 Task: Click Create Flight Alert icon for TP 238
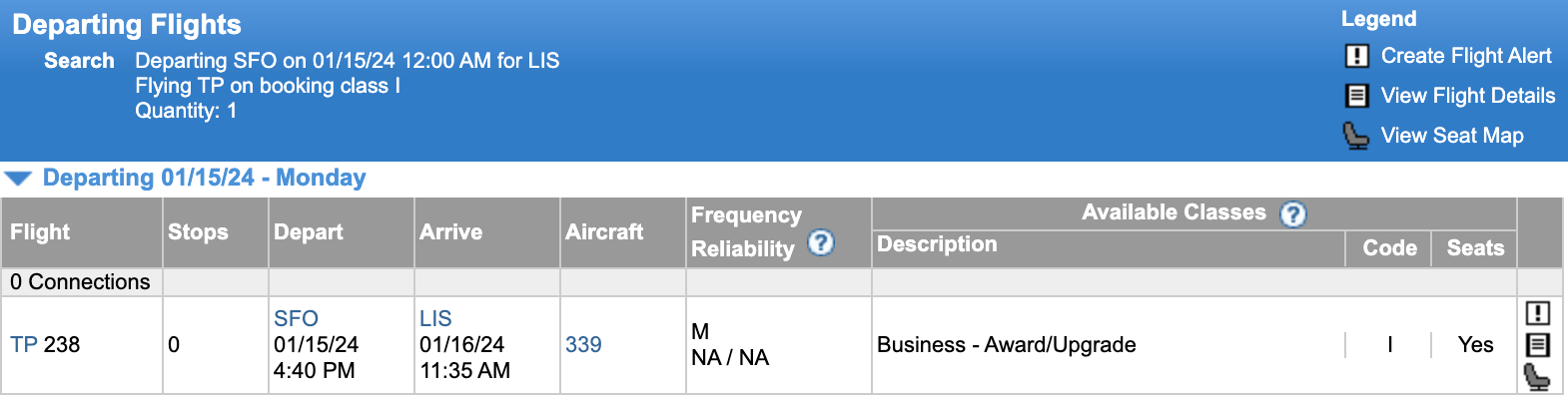tap(1537, 313)
